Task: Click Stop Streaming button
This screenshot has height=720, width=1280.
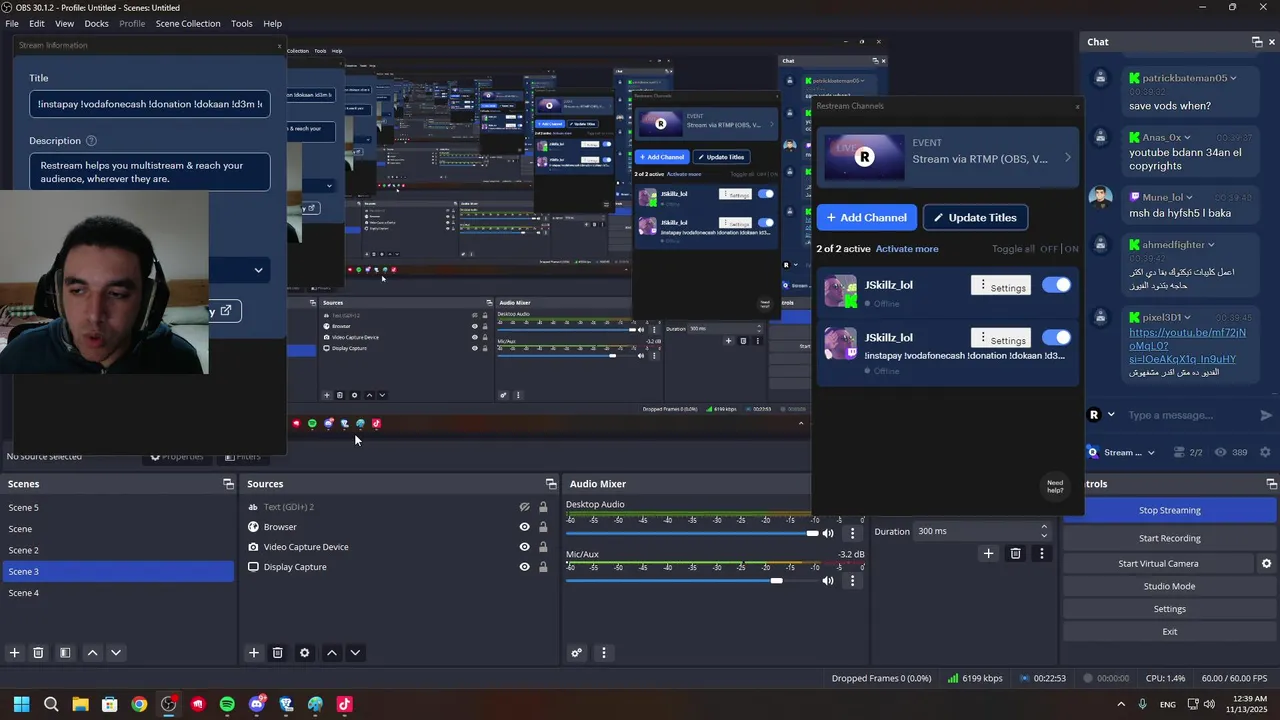Action: (x=1169, y=510)
